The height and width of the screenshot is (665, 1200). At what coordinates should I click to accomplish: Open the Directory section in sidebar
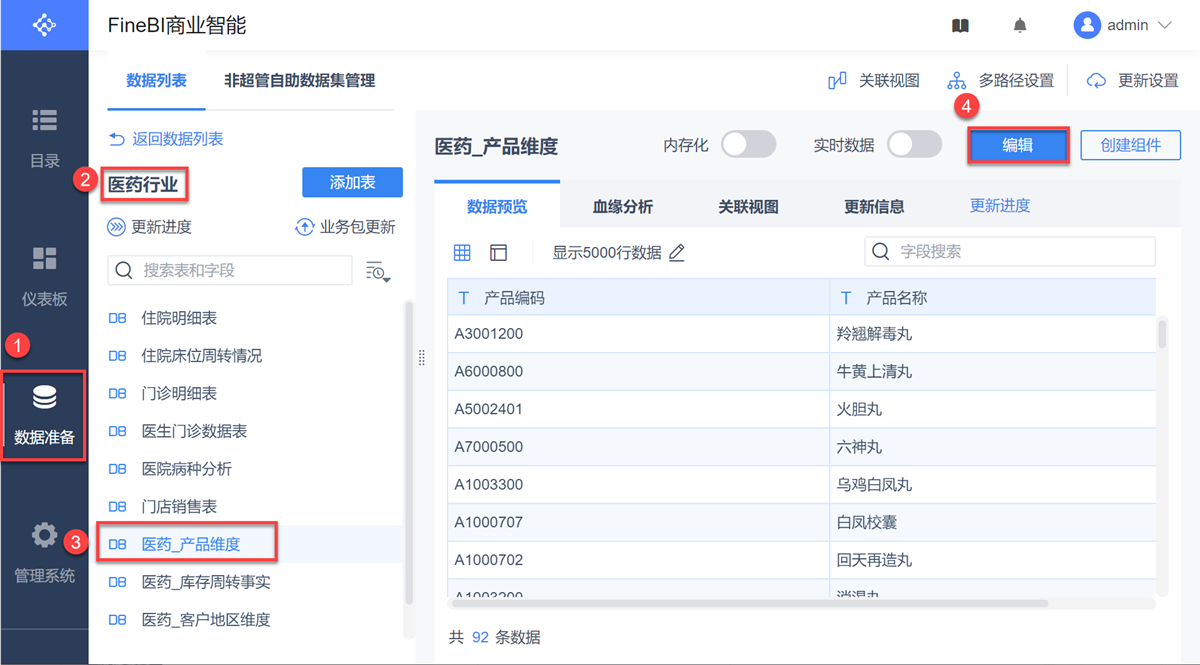44,137
